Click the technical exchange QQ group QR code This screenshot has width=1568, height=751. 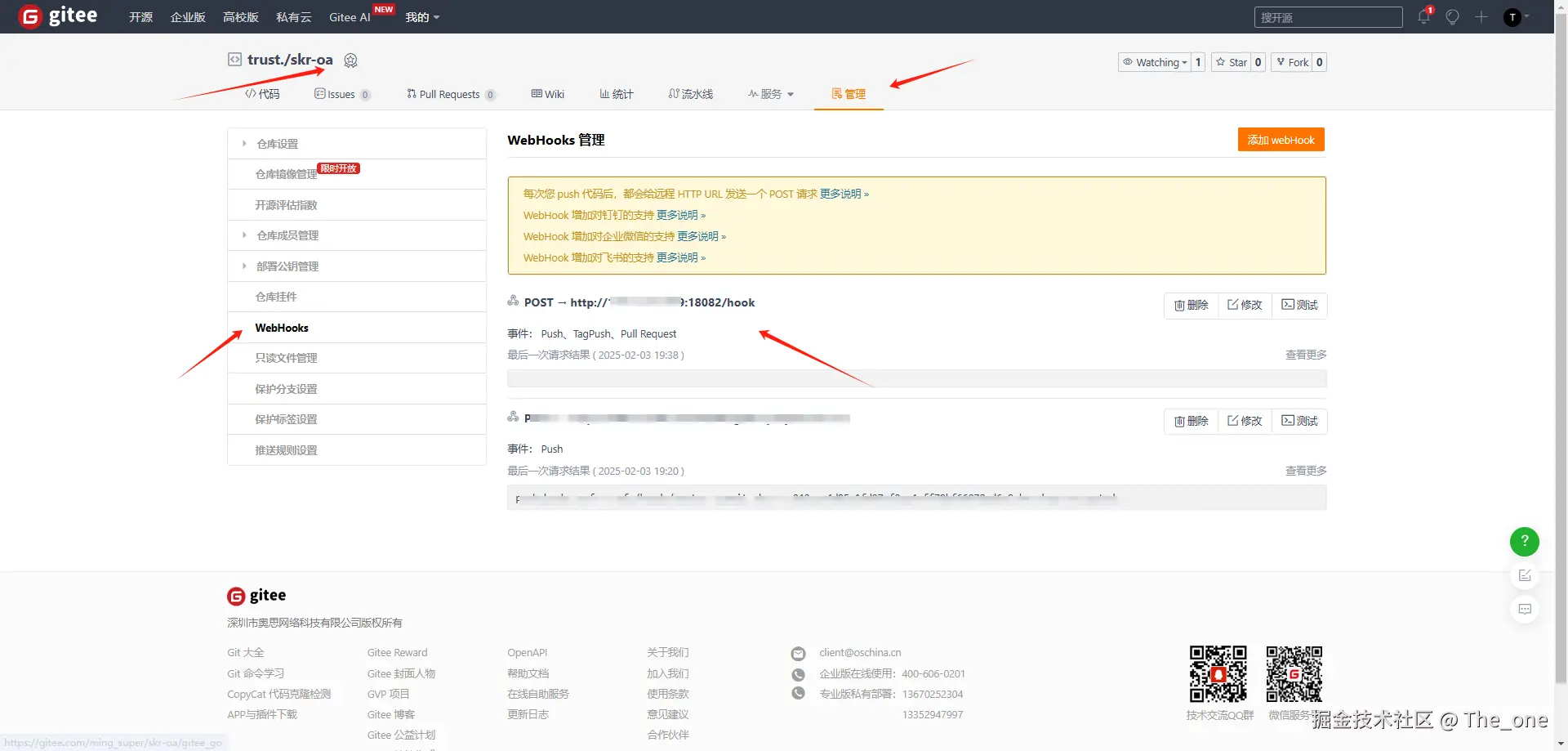click(x=1218, y=674)
